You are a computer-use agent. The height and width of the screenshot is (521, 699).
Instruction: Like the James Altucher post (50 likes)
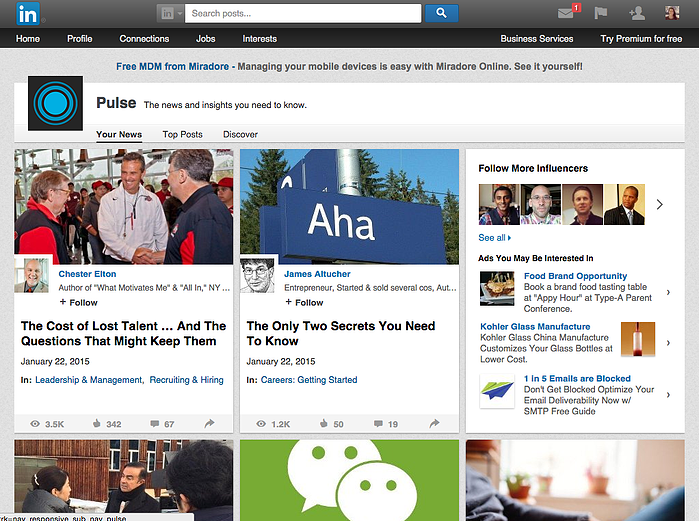pyautogui.click(x=324, y=423)
